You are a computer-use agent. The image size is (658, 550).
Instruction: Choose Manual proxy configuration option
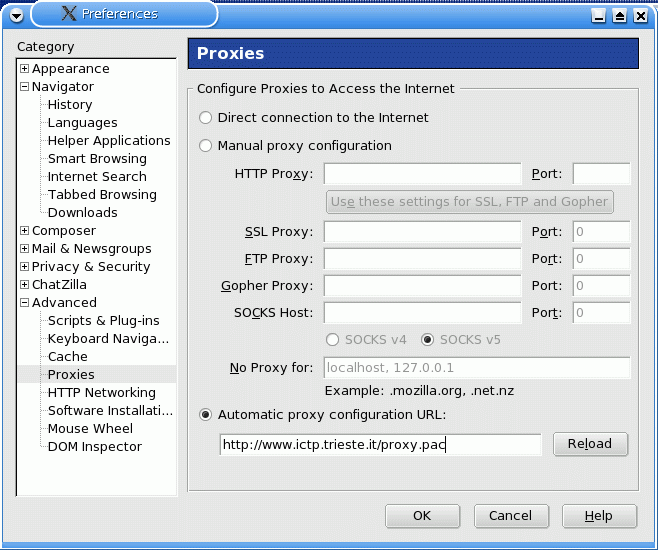tap(206, 146)
